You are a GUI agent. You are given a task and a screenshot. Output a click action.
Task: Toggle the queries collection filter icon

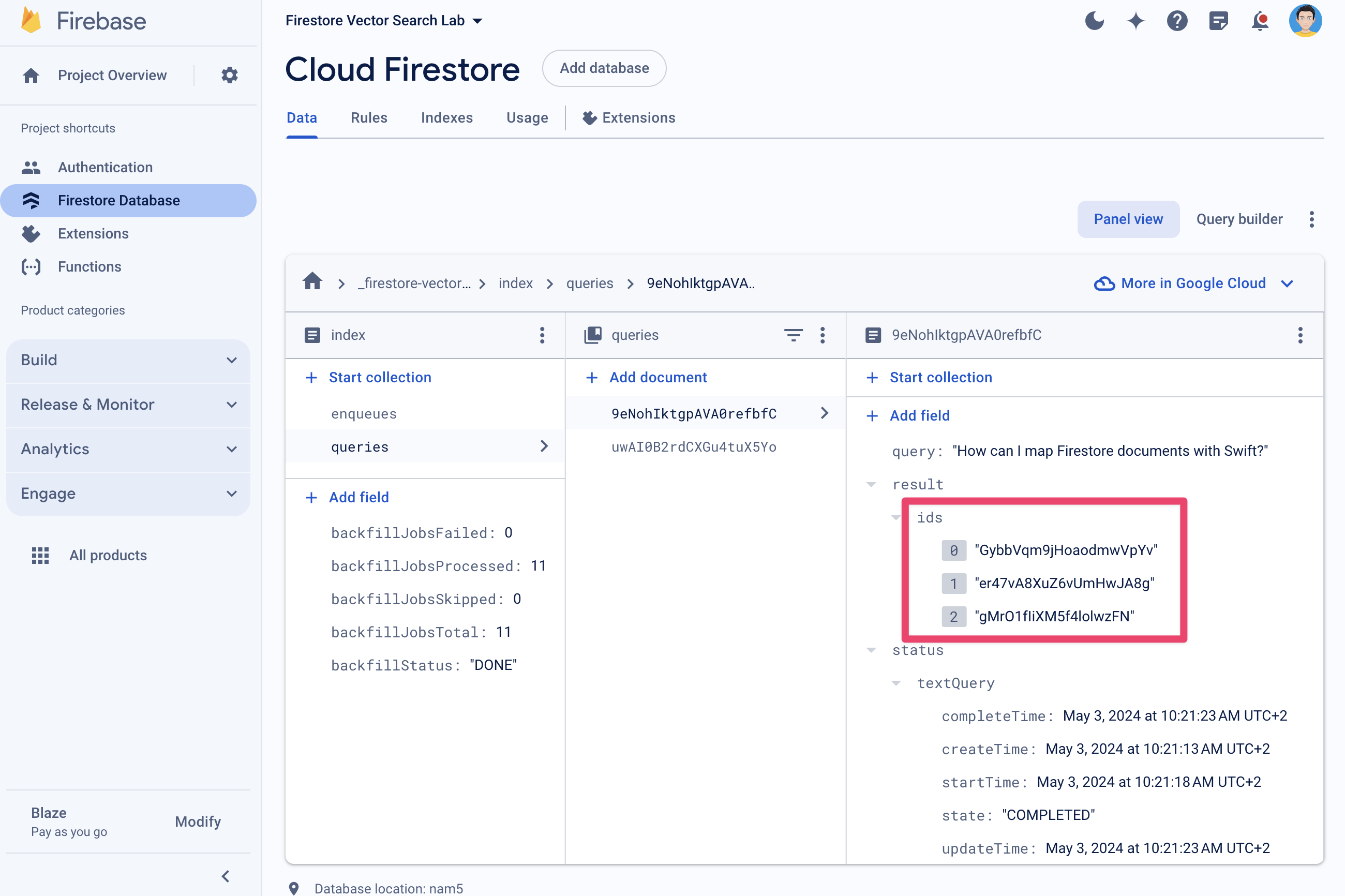(x=793, y=335)
